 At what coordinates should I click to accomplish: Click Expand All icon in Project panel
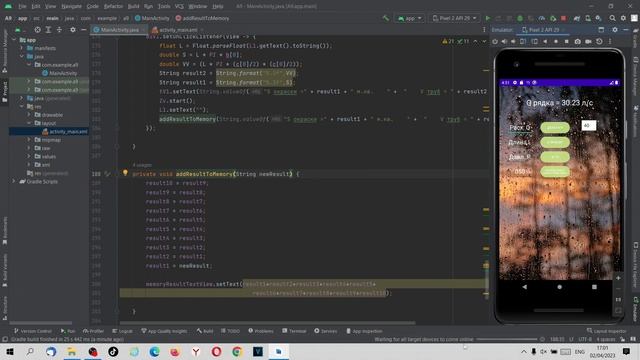pos(48,30)
